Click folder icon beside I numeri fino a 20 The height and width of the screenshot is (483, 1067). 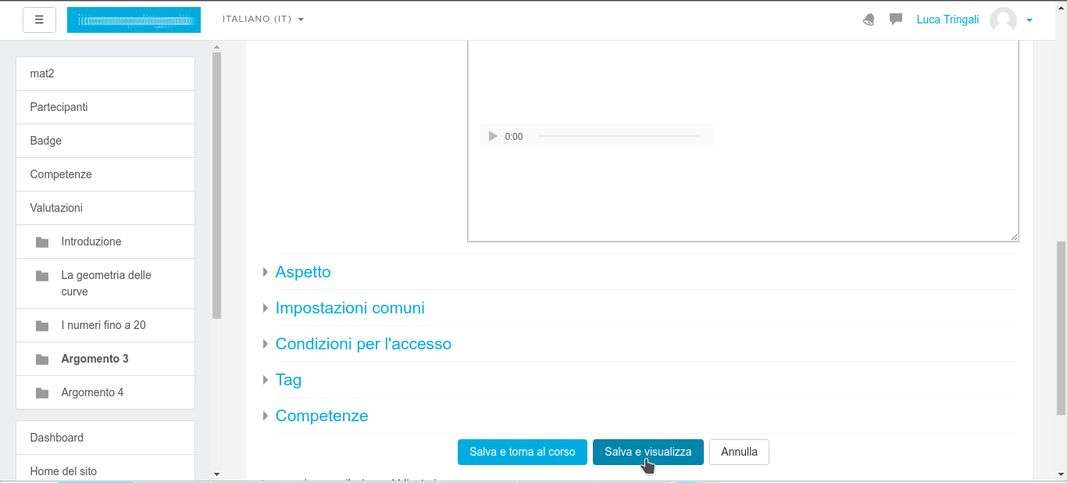[42, 325]
